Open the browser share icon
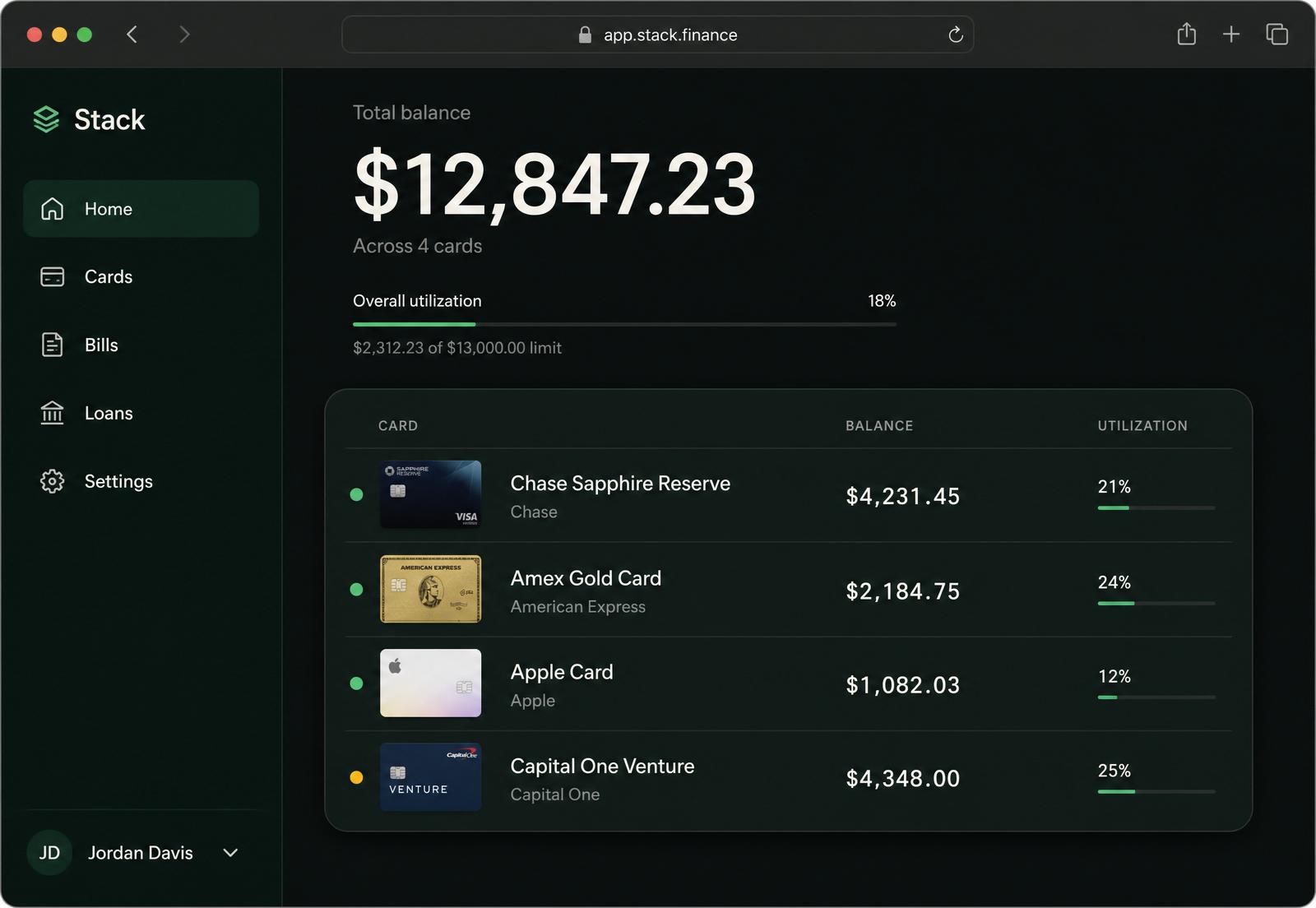1316x908 pixels. 1186,34
